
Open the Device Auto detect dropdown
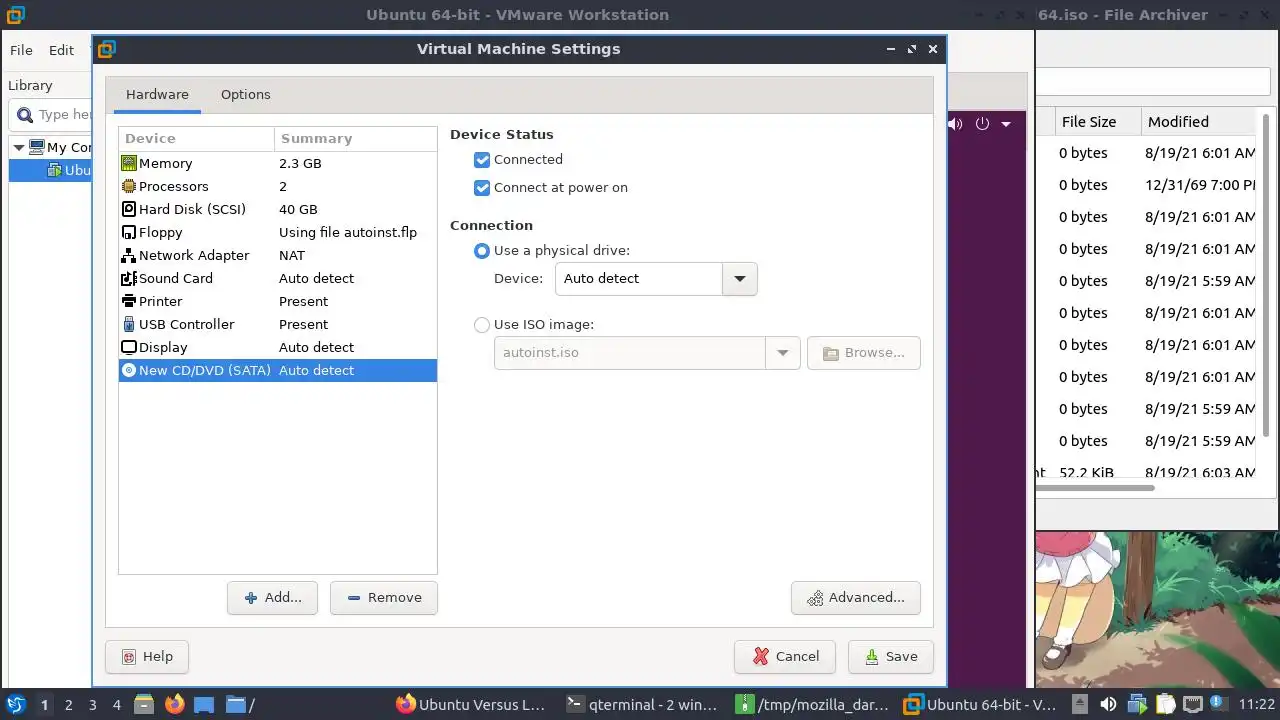tap(740, 279)
